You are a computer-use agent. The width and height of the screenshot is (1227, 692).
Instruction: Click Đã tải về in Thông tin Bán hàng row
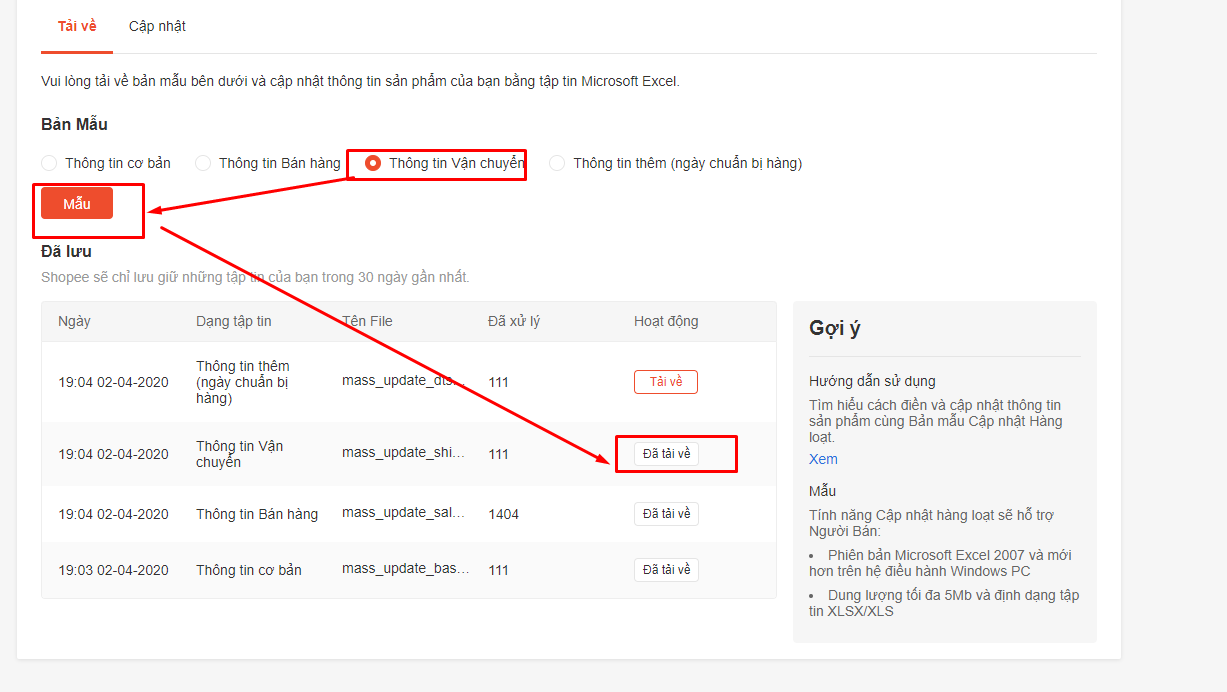point(666,514)
